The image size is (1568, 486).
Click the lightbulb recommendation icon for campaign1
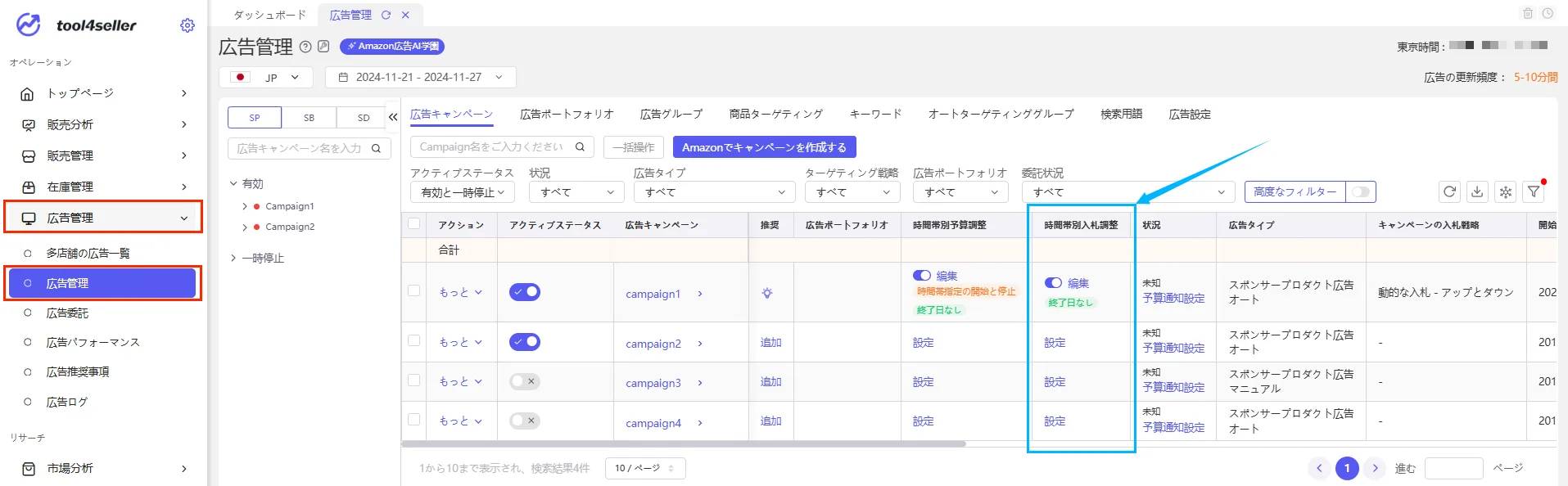[x=767, y=293]
